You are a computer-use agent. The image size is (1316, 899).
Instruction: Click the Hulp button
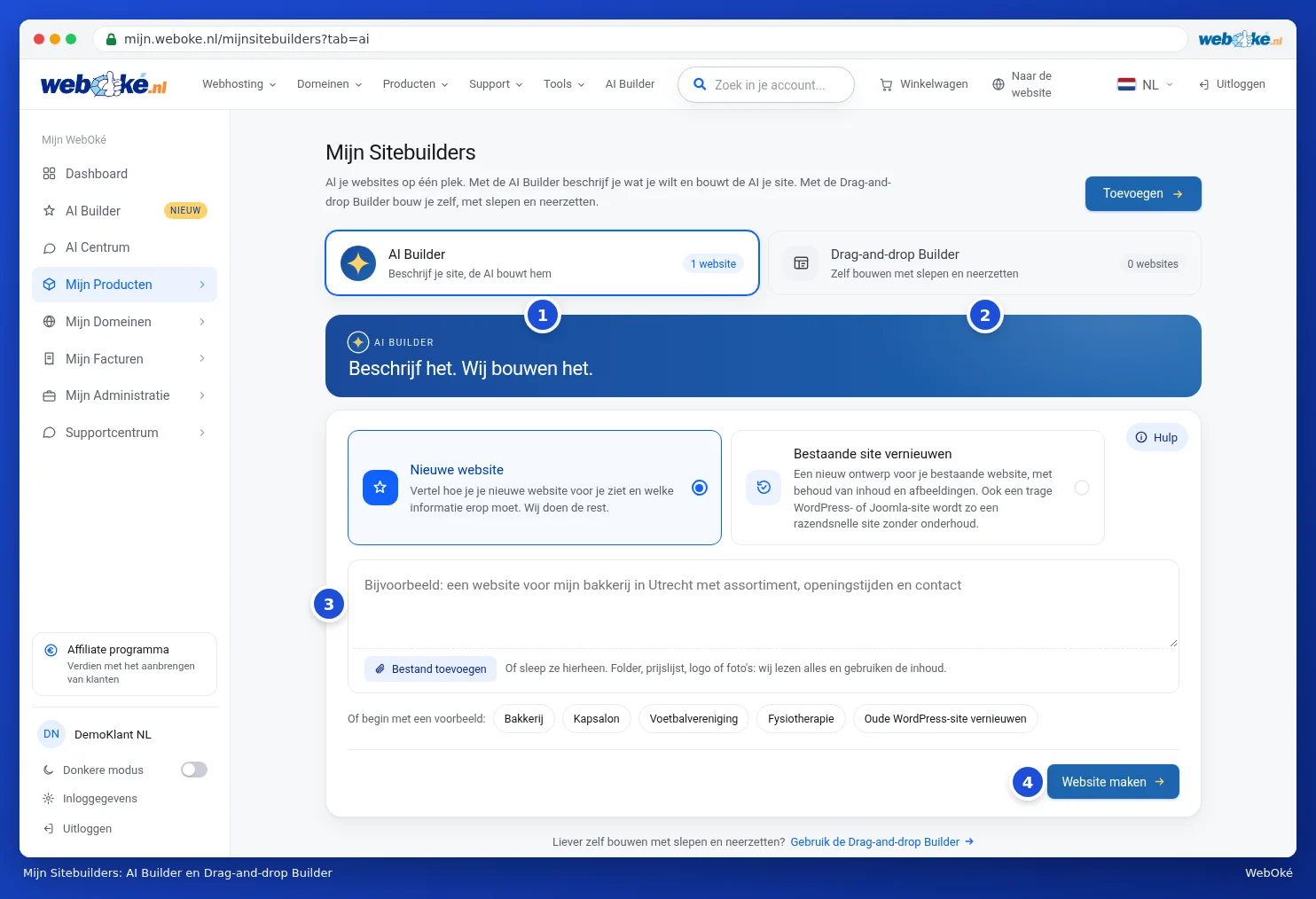(1156, 437)
